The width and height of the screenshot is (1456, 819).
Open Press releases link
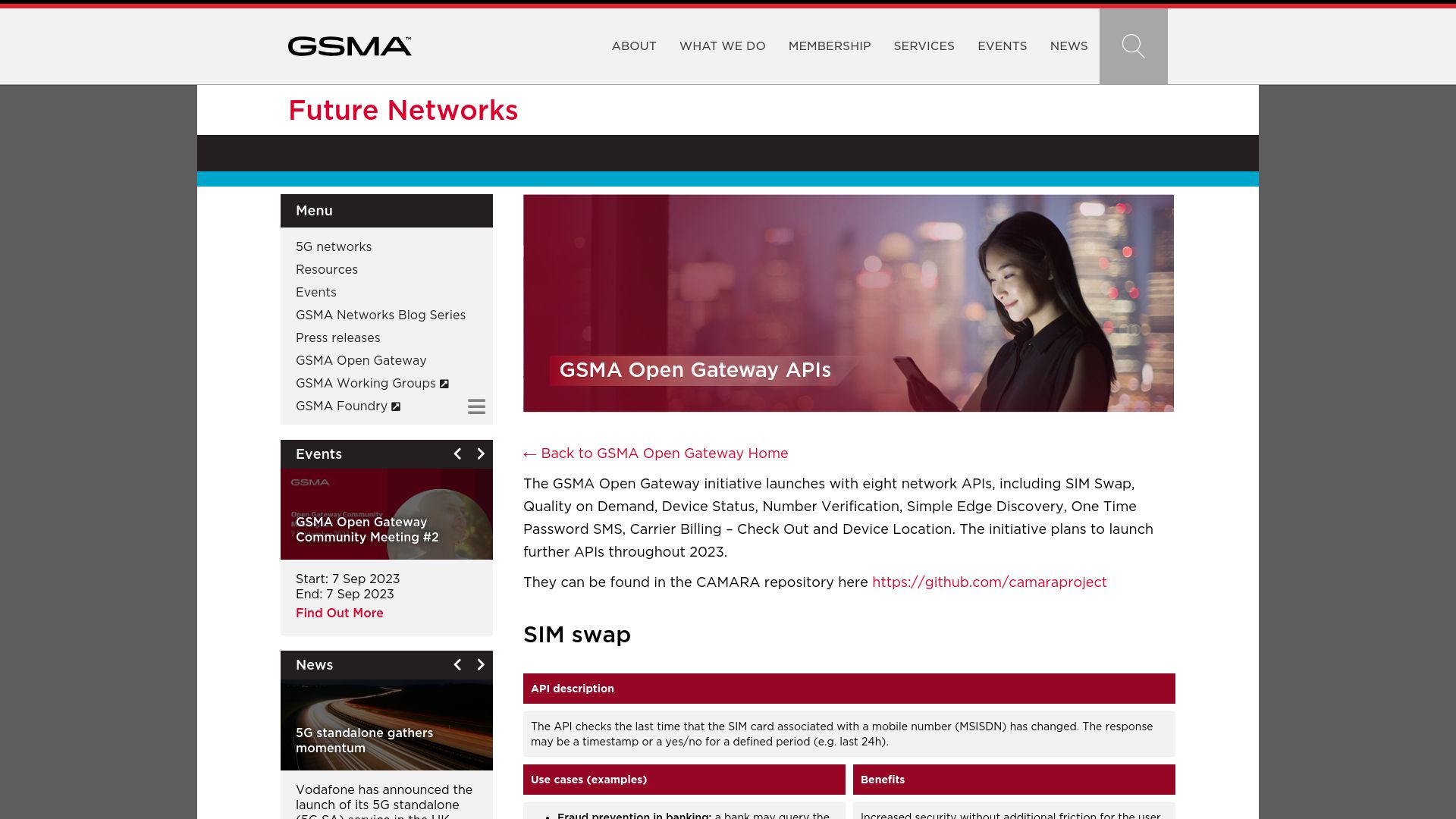pos(338,337)
